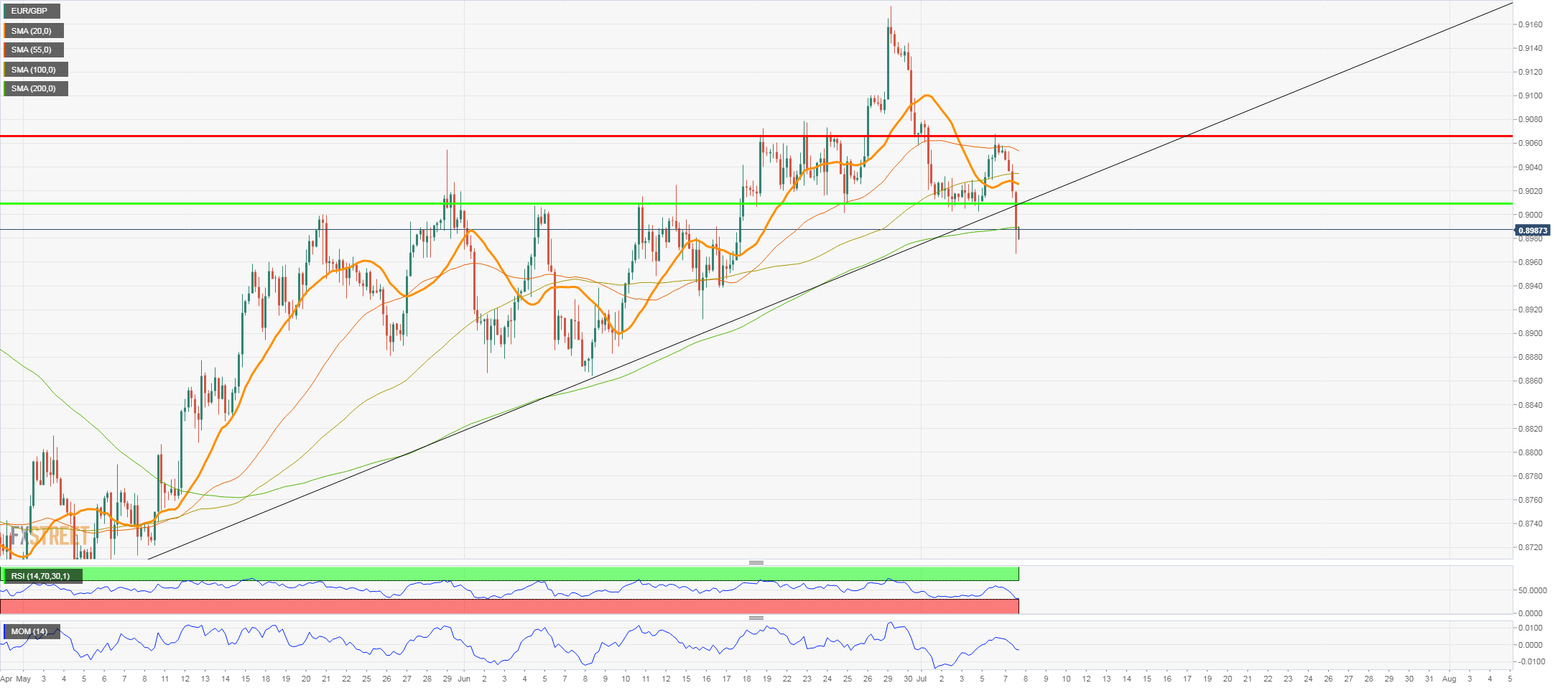Click the current price tag 0.89873
This screenshot has height=688, width=1568.
(1533, 231)
